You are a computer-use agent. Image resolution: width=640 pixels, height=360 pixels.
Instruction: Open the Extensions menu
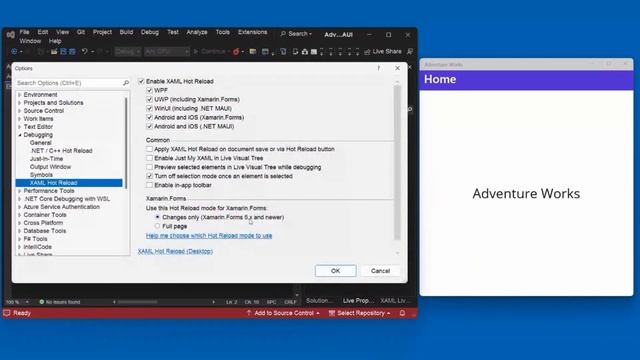coord(253,32)
